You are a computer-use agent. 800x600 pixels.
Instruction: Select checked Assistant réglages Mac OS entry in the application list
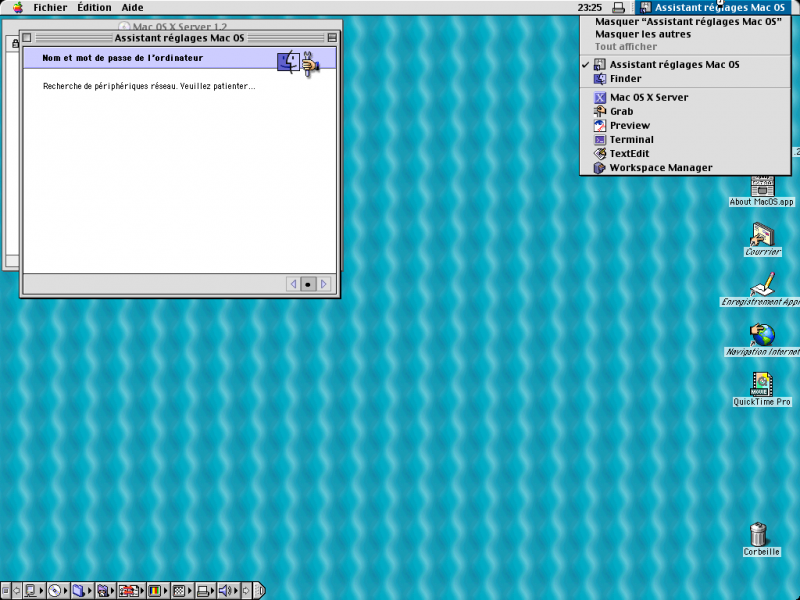coord(685,64)
